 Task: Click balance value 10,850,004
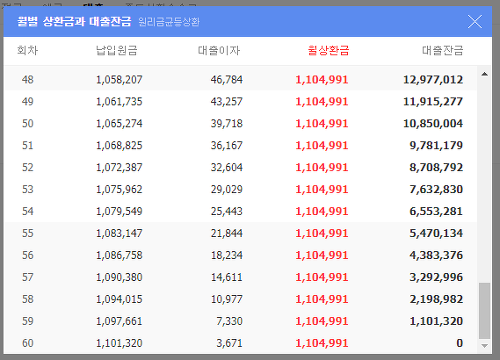pyautogui.click(x=433, y=123)
